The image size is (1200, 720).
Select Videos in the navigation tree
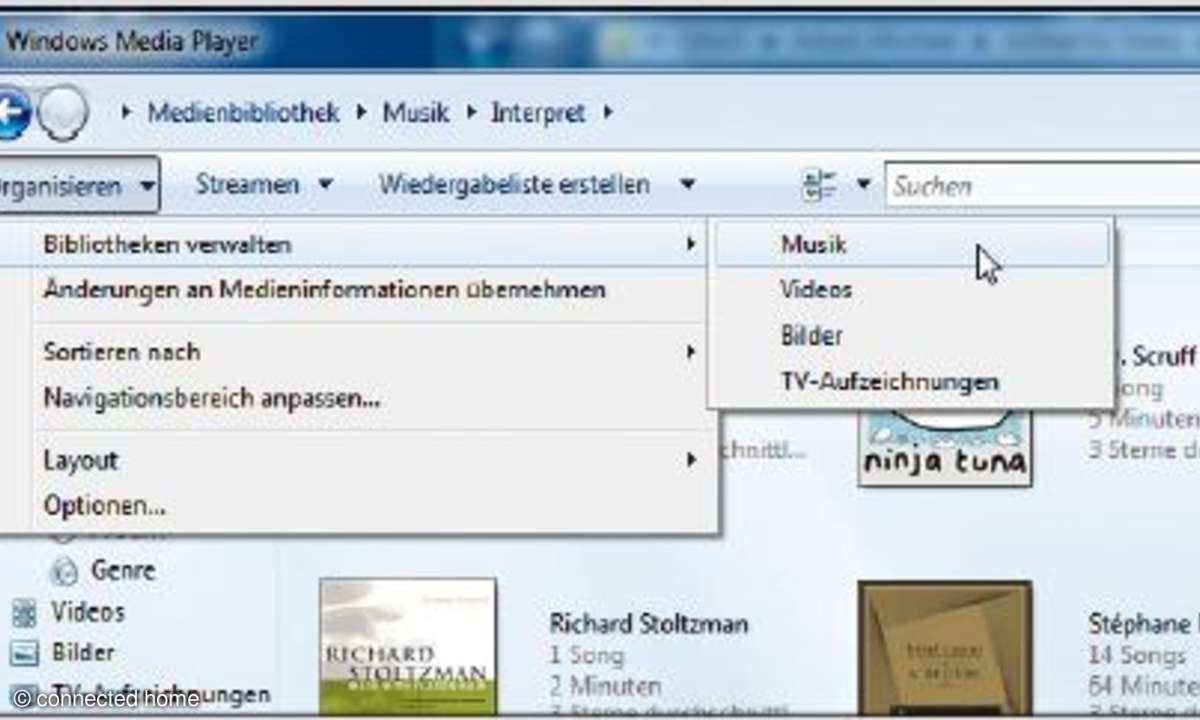tap(88, 612)
